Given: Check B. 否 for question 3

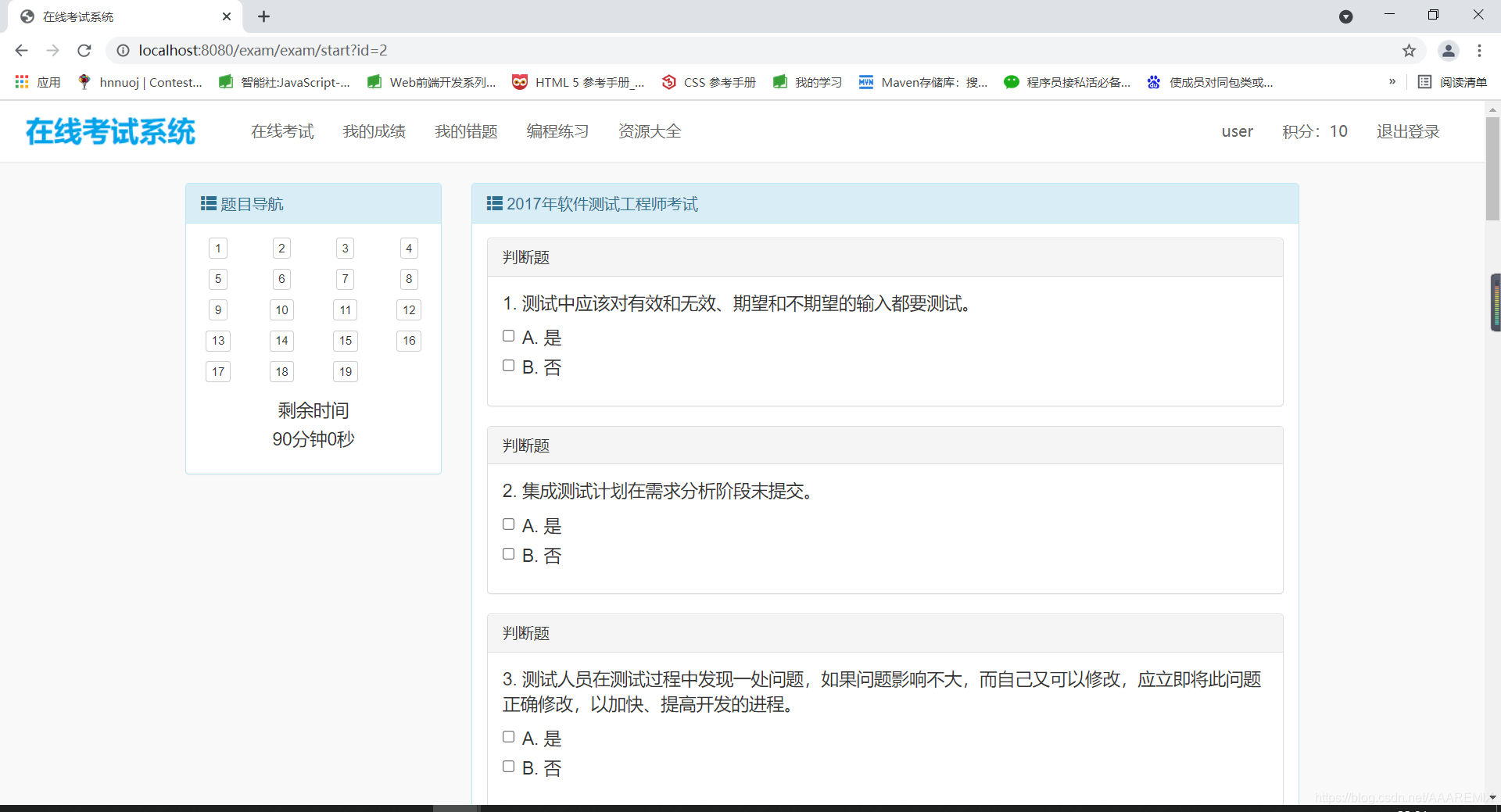Looking at the screenshot, I should click(x=508, y=767).
